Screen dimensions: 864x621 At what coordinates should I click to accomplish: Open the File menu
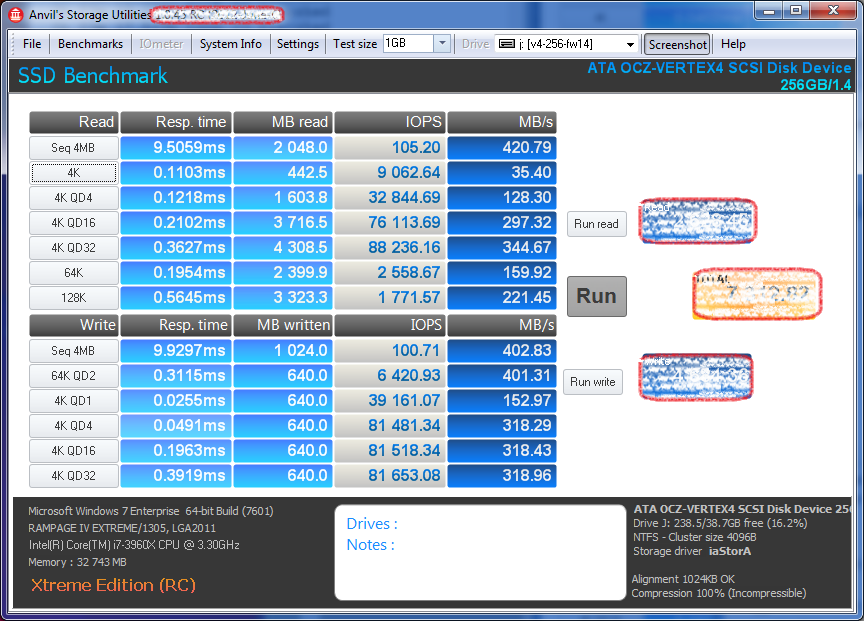(x=32, y=44)
